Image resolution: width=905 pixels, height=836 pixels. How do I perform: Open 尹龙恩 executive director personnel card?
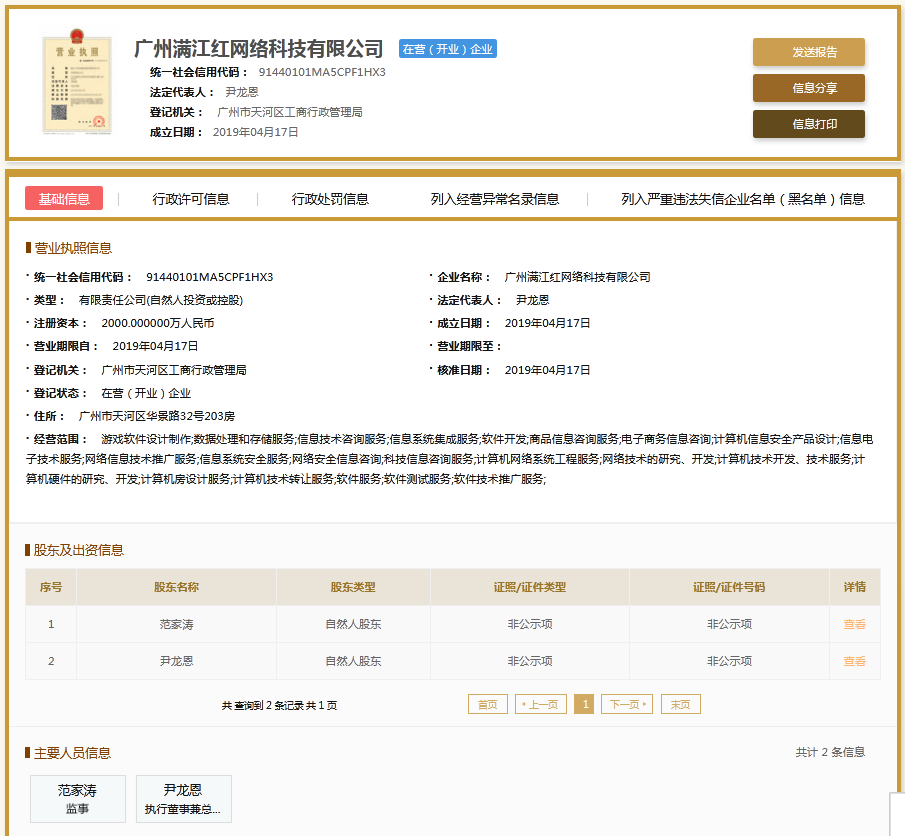[x=183, y=799]
